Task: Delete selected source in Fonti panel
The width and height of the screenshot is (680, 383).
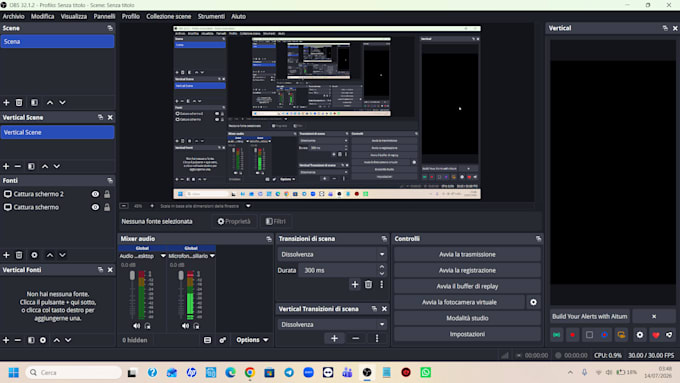Action: click(19, 255)
